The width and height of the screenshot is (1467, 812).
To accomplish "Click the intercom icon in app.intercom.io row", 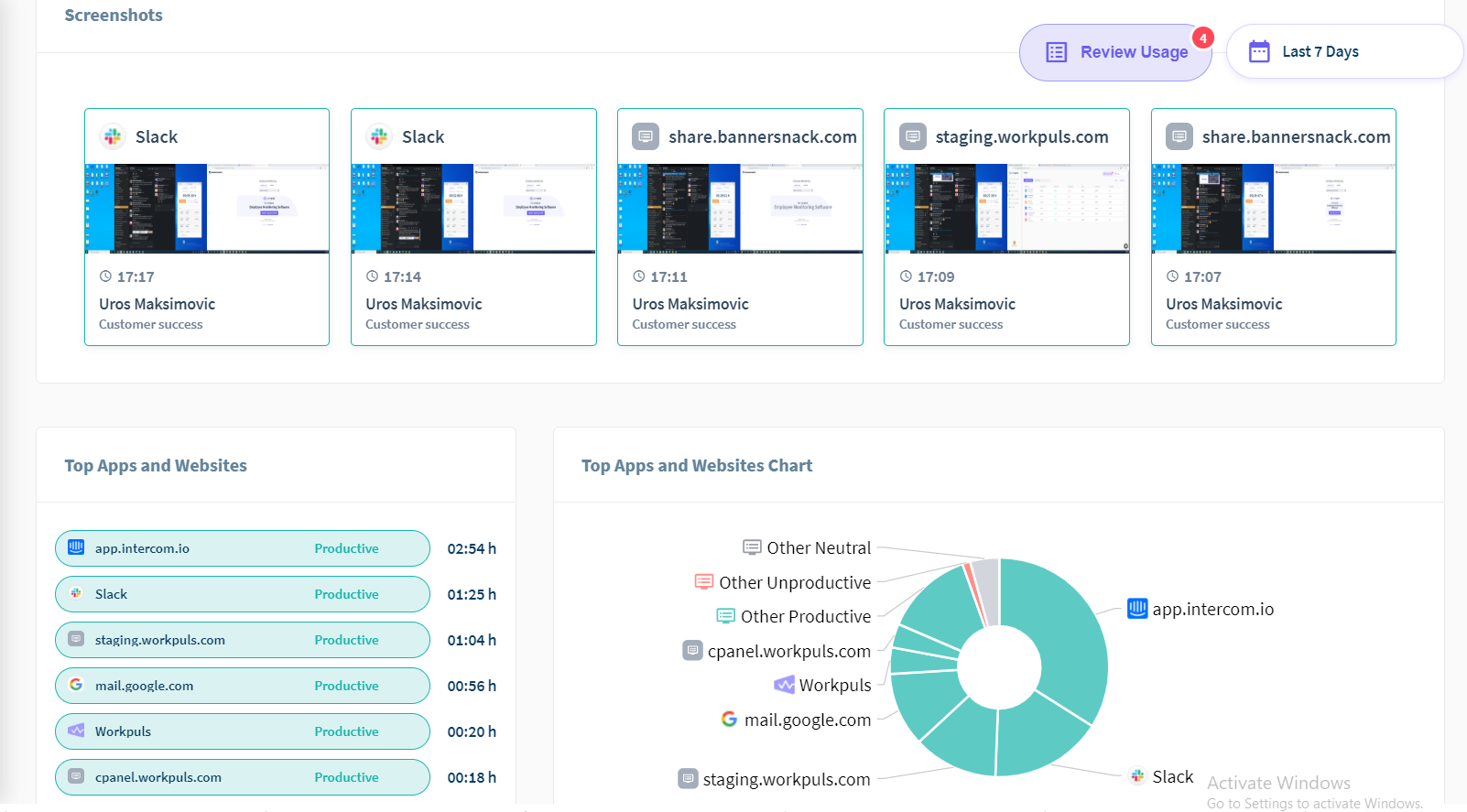I will pos(76,547).
